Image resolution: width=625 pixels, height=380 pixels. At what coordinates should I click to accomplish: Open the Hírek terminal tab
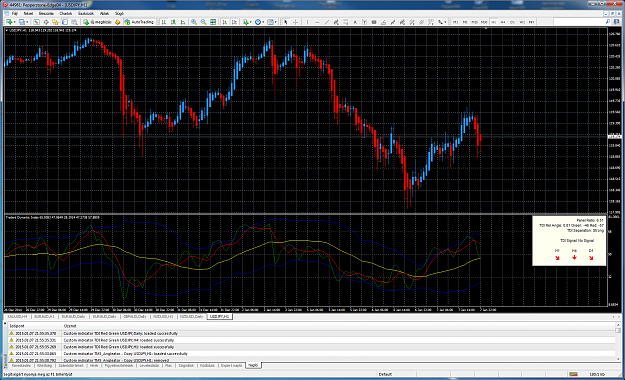tap(94, 365)
